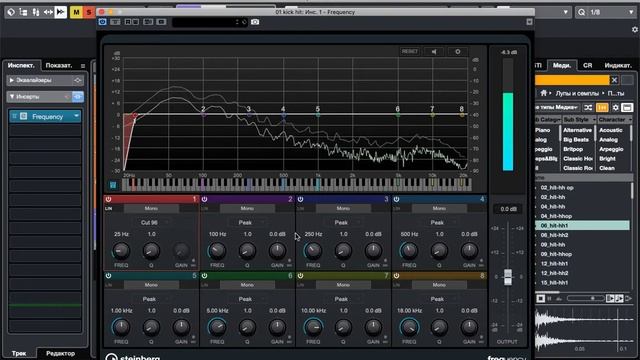Click the 0.0 dB output value field
Image resolution: width=640 pixels, height=360 pixels.
point(508,209)
